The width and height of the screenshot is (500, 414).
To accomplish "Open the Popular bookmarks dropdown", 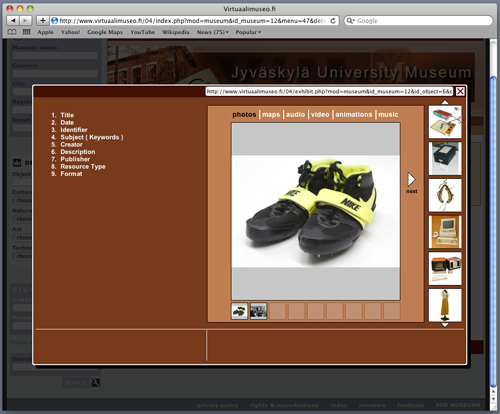I will (x=248, y=32).
